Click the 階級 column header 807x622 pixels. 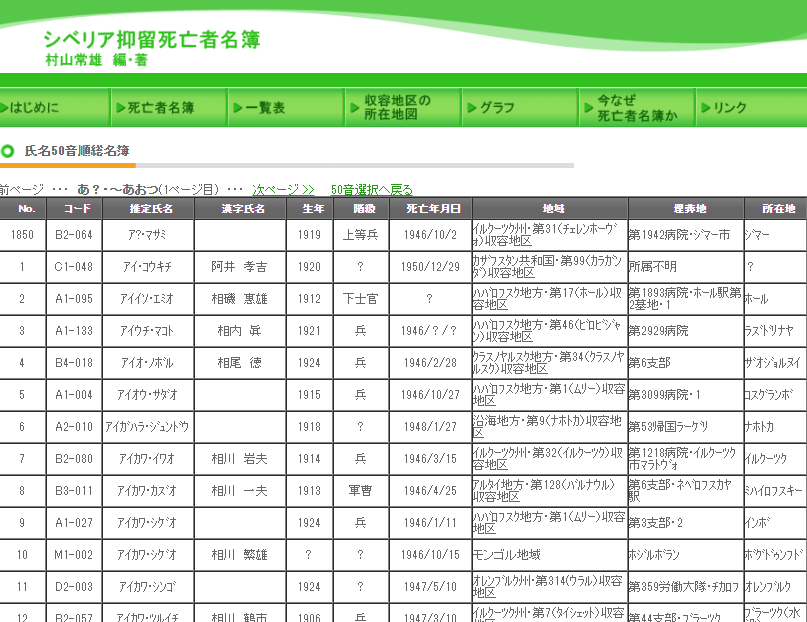(x=361, y=208)
